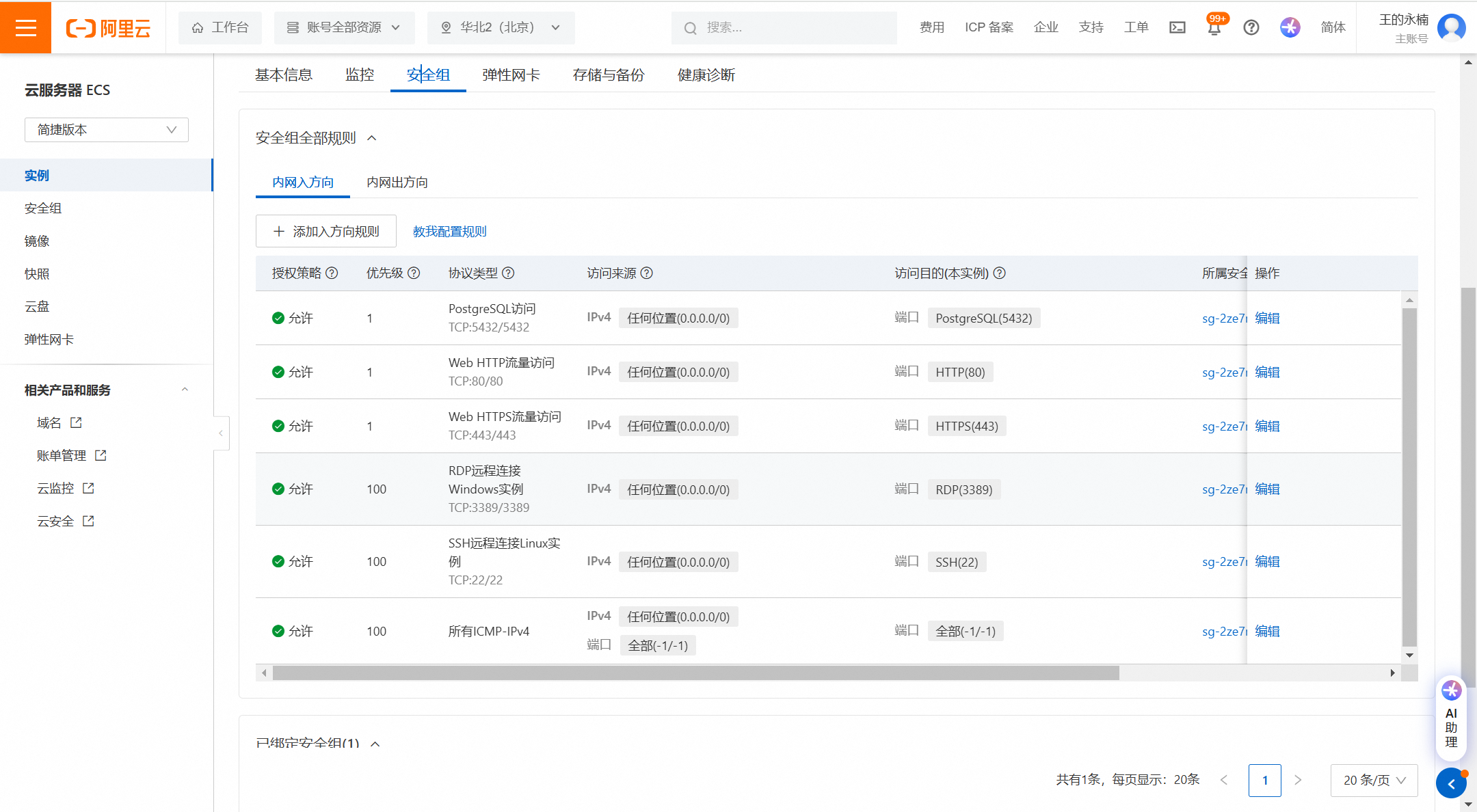Viewport: 1477px width, 812px height.
Task: Show help for 授权策略 column
Action: pos(332,273)
